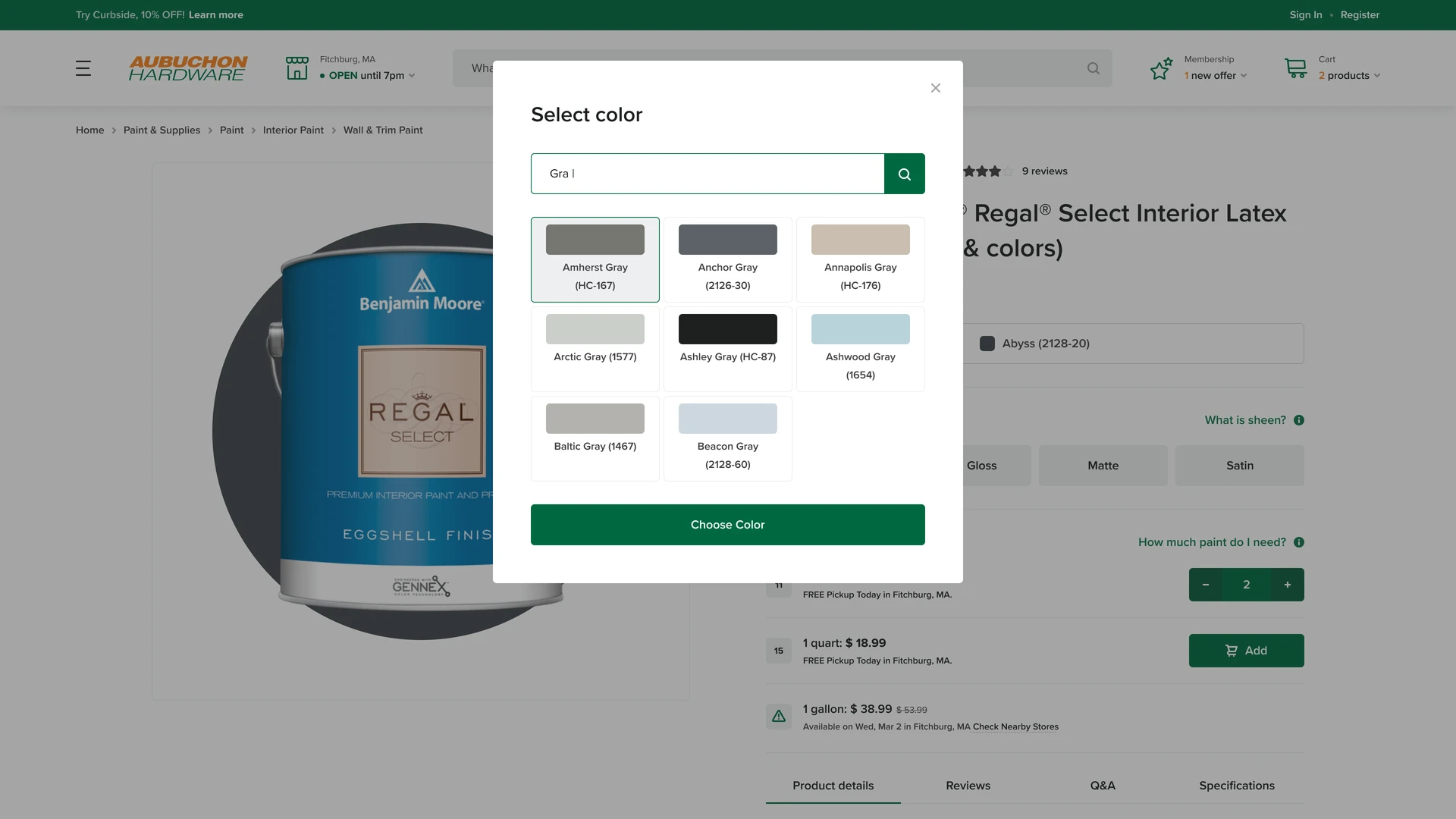The width and height of the screenshot is (1456, 819).
Task: Add the 1 quart paint to cart
Action: (x=1247, y=651)
